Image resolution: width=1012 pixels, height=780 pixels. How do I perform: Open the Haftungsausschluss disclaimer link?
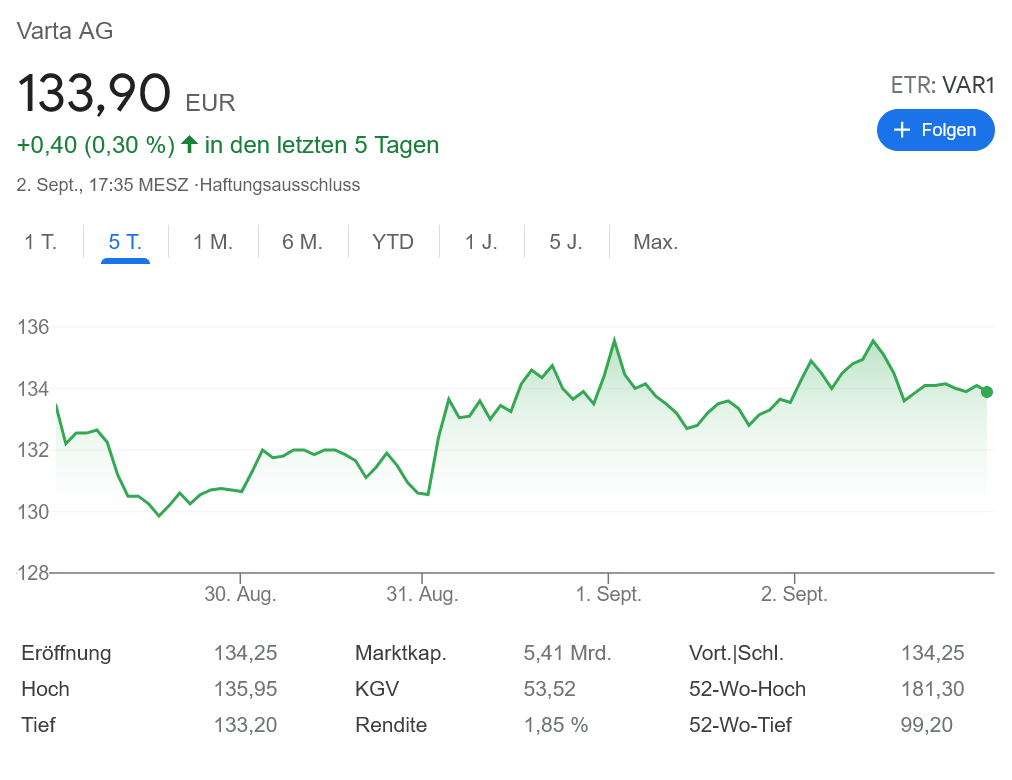pos(280,185)
